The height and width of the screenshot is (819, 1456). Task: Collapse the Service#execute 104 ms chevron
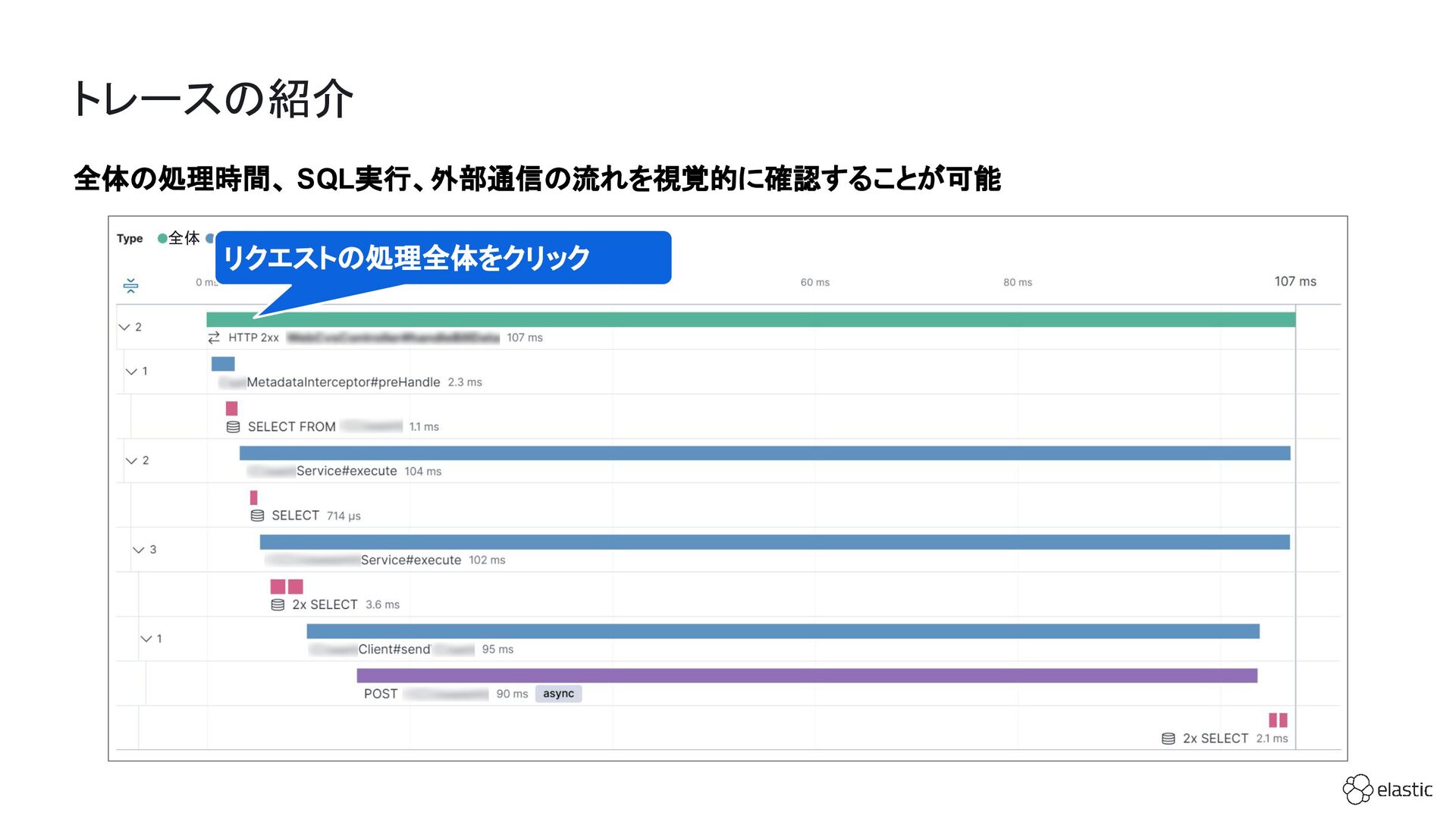click(131, 460)
